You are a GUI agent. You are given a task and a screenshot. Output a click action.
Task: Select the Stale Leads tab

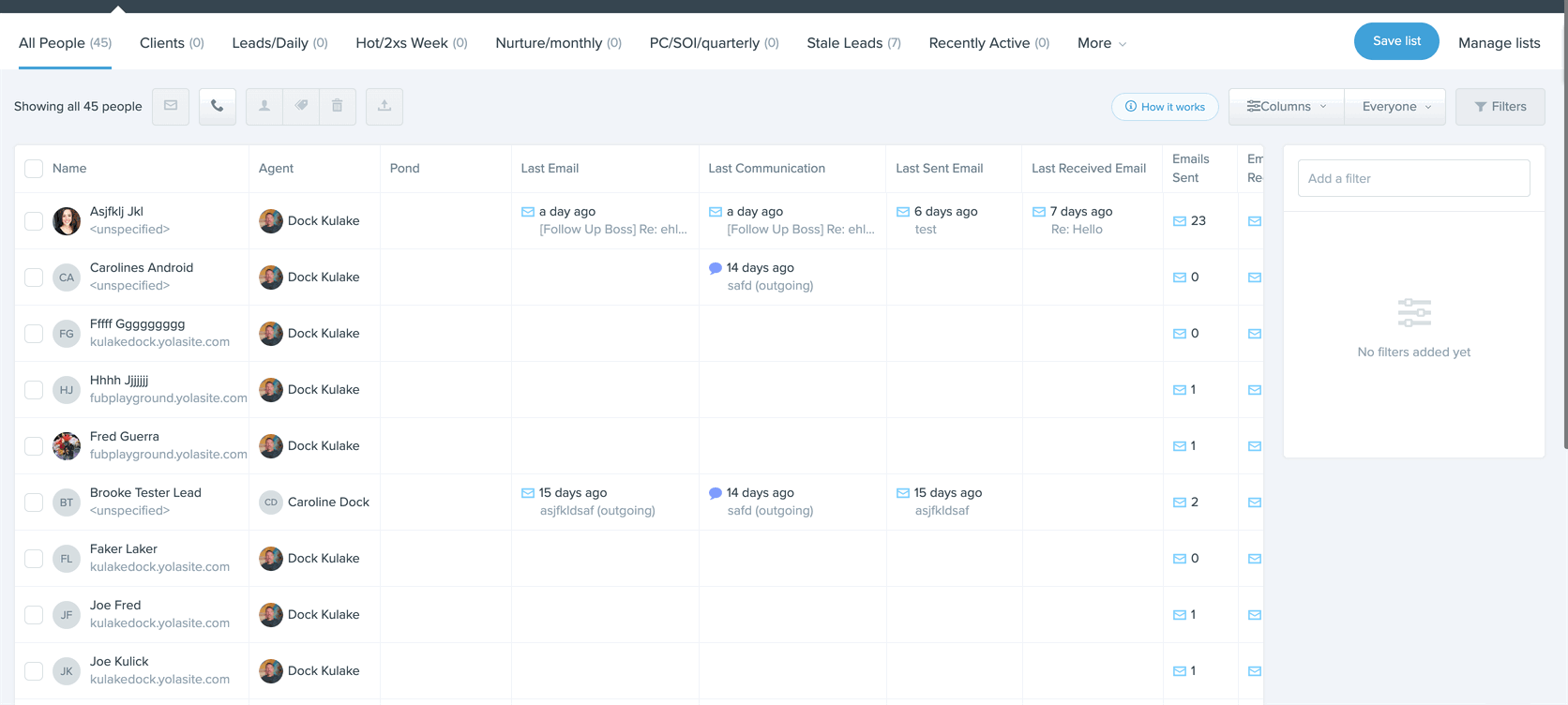click(853, 43)
